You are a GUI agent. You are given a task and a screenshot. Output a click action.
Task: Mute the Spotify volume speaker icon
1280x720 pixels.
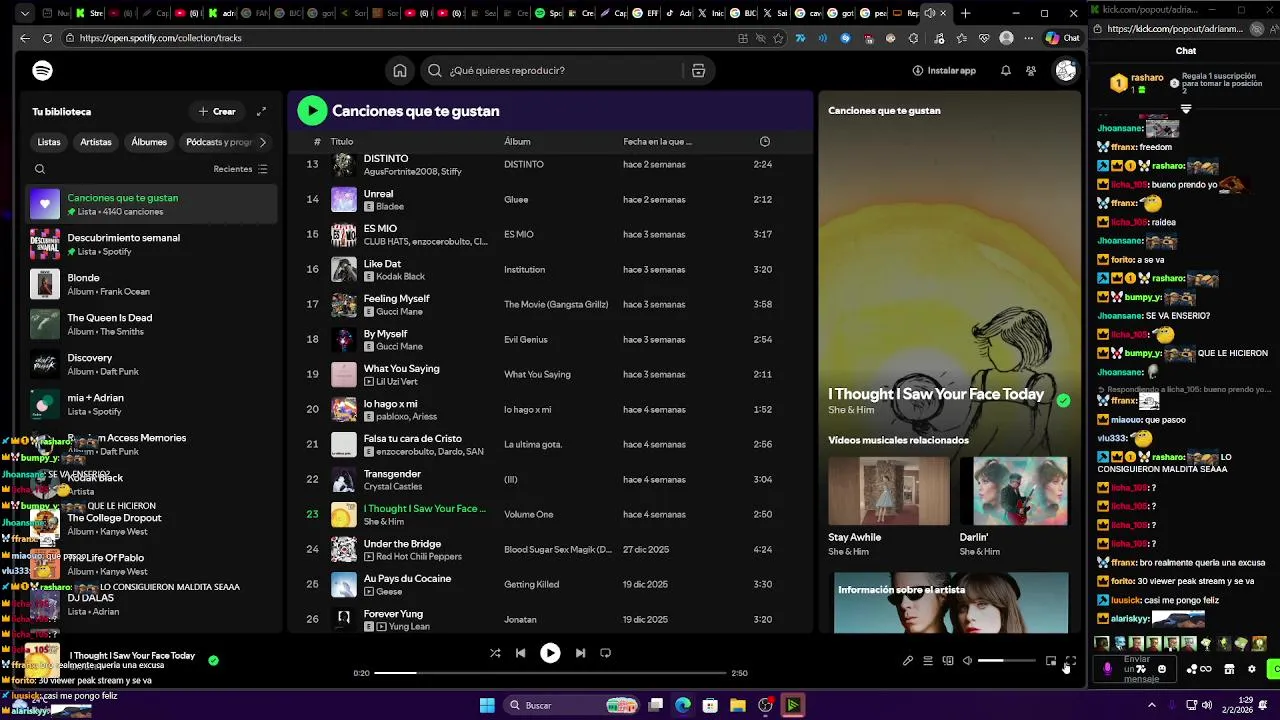[x=967, y=661]
